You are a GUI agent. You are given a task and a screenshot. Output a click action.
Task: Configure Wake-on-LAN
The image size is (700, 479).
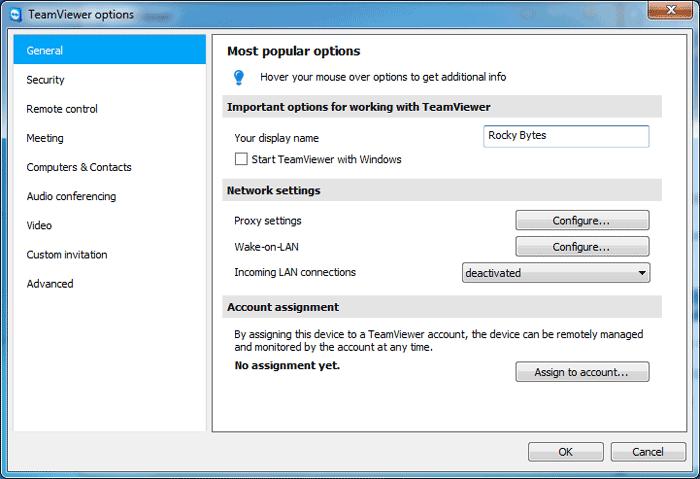click(x=582, y=247)
